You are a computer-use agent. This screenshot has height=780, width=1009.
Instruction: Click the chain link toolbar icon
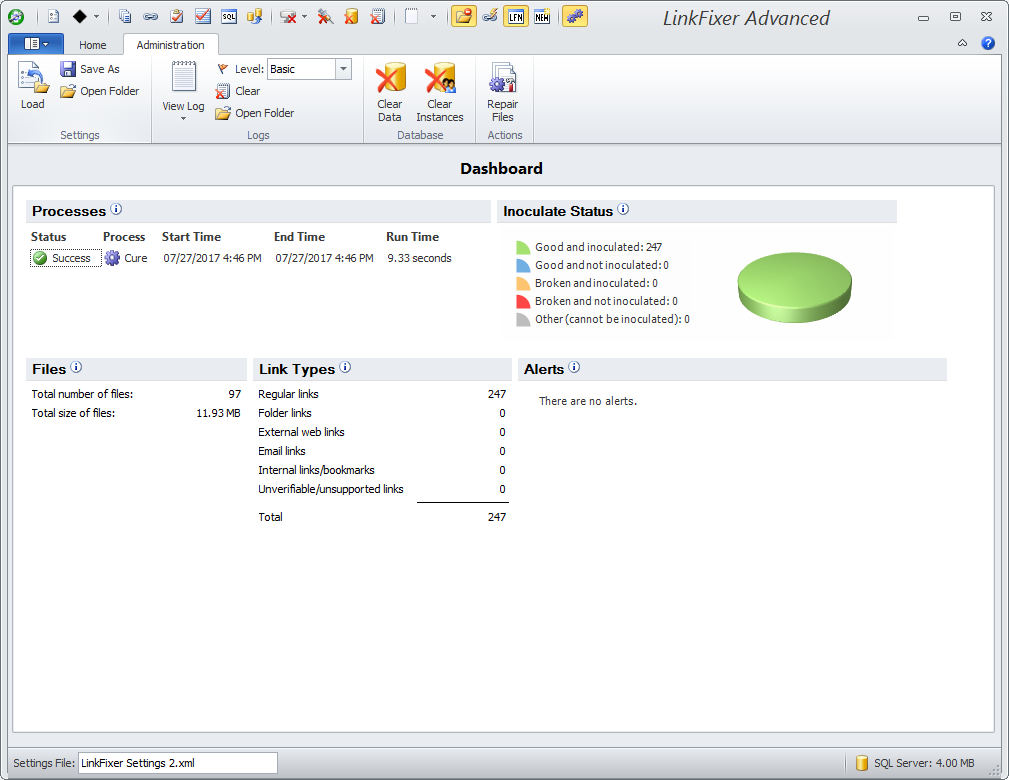click(151, 17)
